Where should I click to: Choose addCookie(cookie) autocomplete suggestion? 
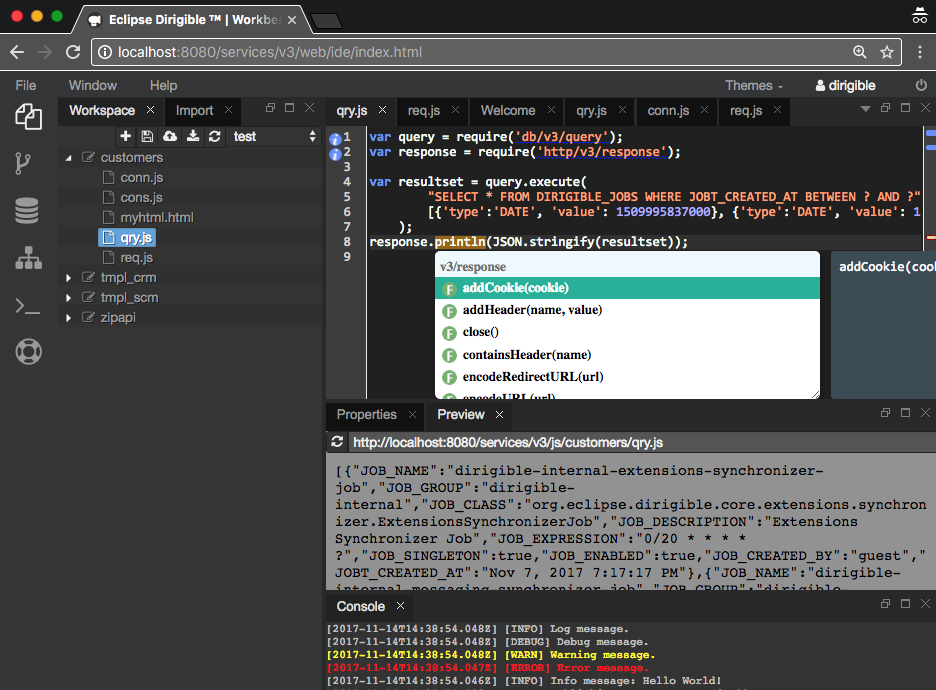pos(627,288)
